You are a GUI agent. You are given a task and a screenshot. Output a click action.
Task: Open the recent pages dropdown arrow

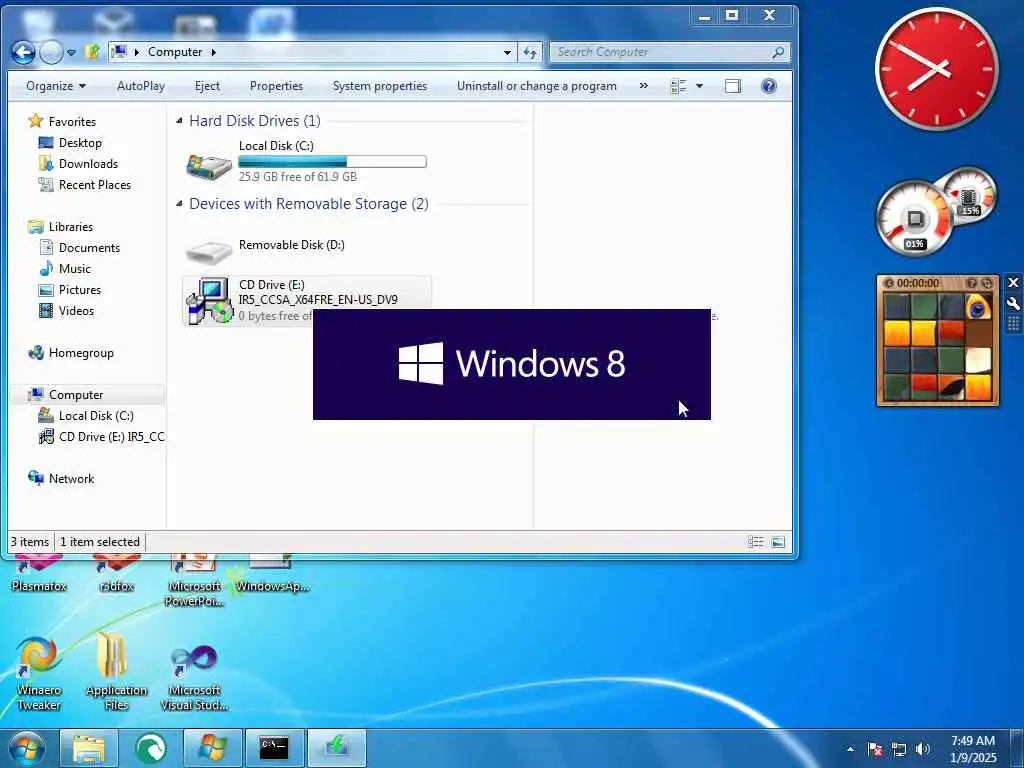[71, 52]
